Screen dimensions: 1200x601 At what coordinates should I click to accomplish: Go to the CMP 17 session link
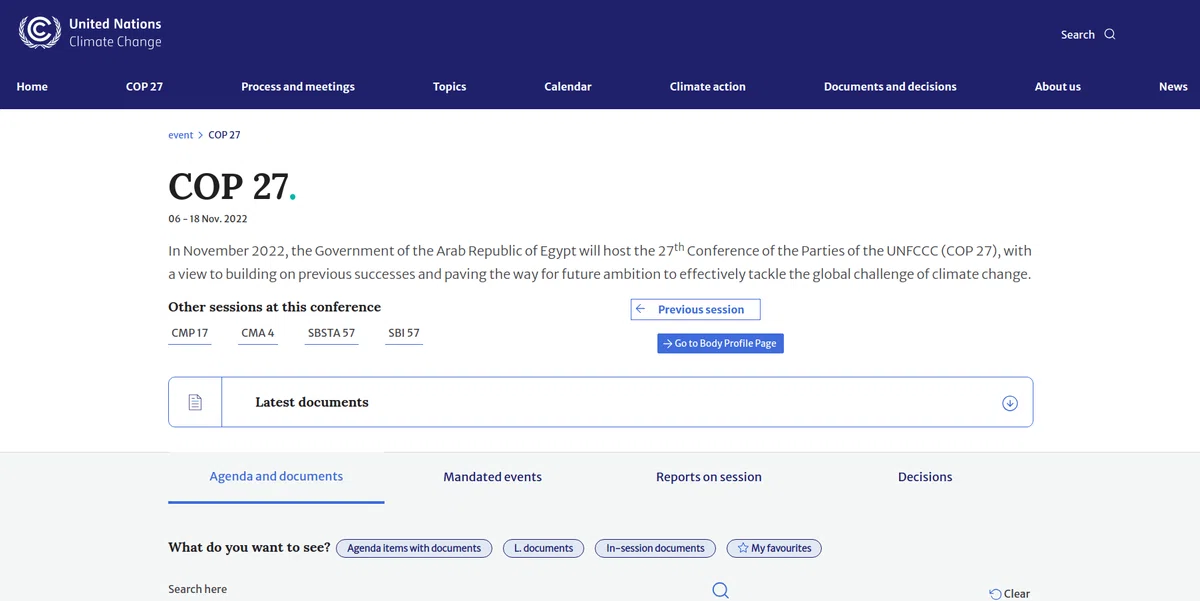[x=190, y=333]
